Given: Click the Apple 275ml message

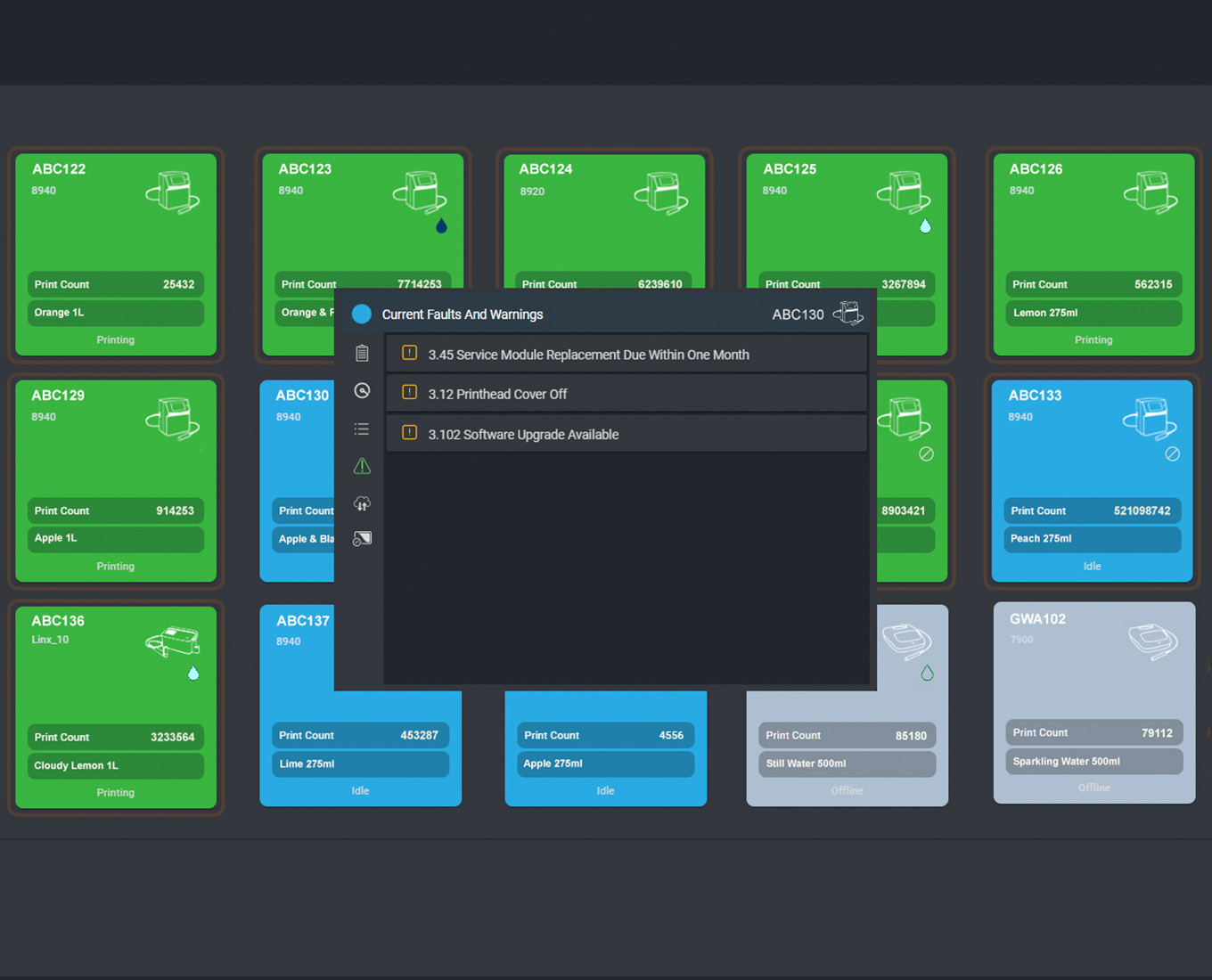Looking at the screenshot, I should tap(605, 764).
